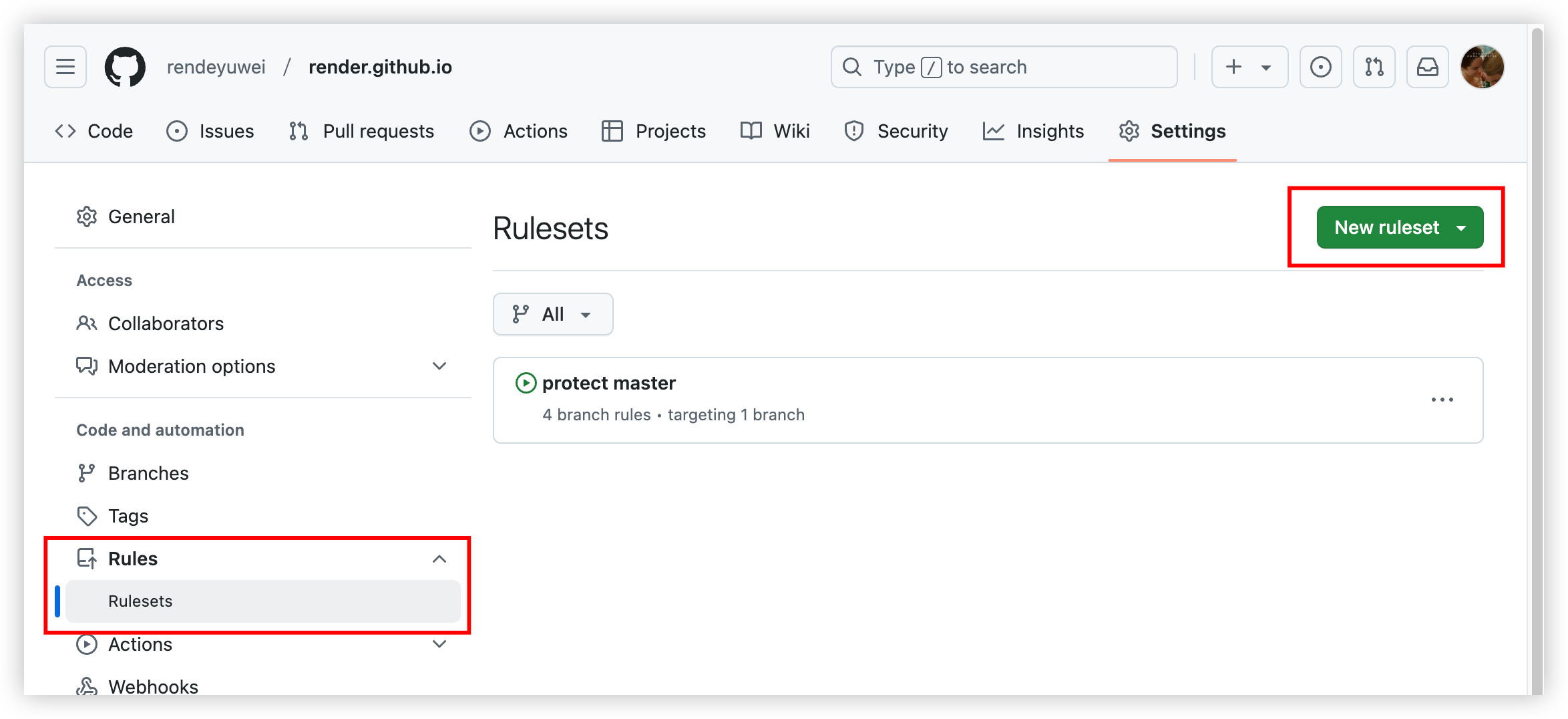Open pull requests icon in top bar

[x=1374, y=67]
